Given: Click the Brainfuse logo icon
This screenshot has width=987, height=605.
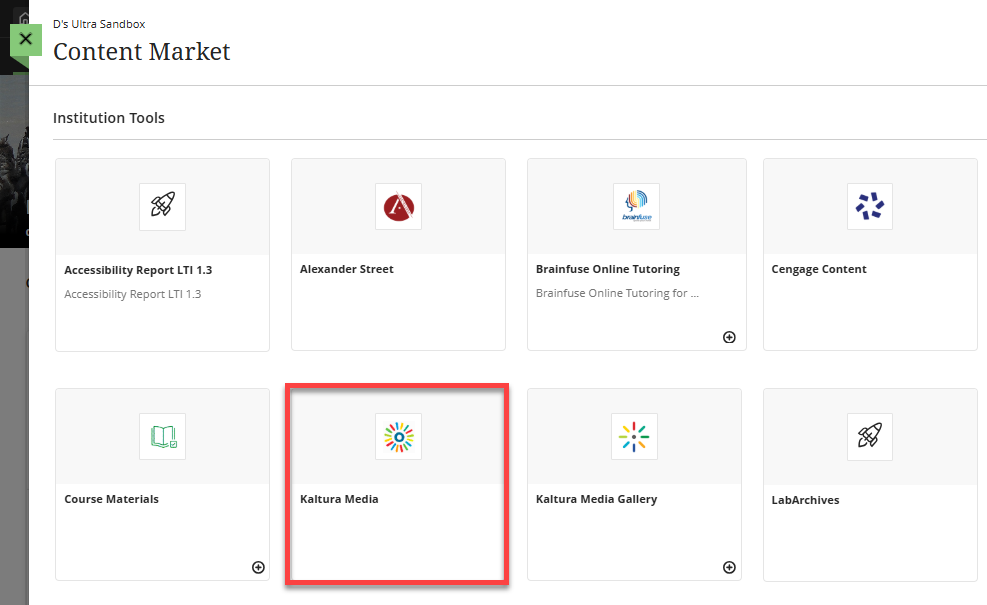Looking at the screenshot, I should coord(636,206).
